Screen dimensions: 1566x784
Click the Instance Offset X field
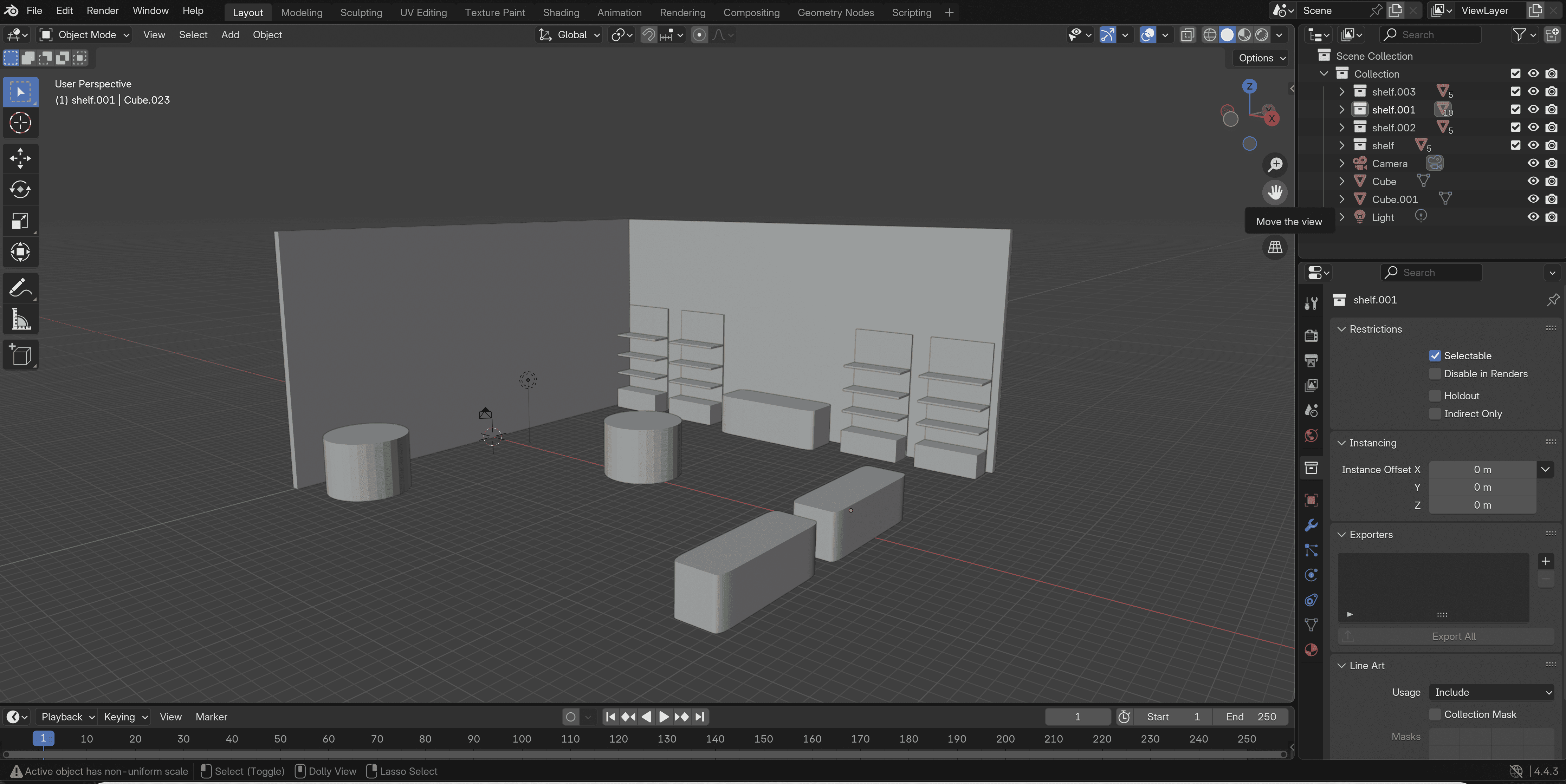pos(1482,469)
